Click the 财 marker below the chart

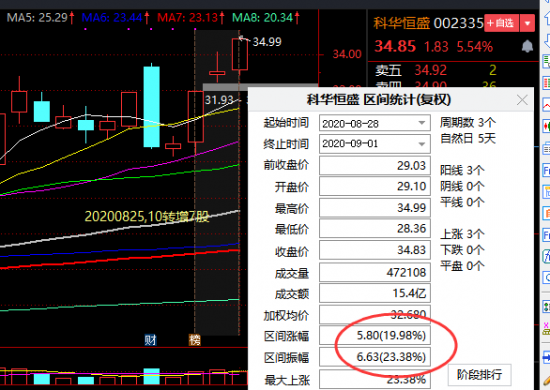(151, 339)
